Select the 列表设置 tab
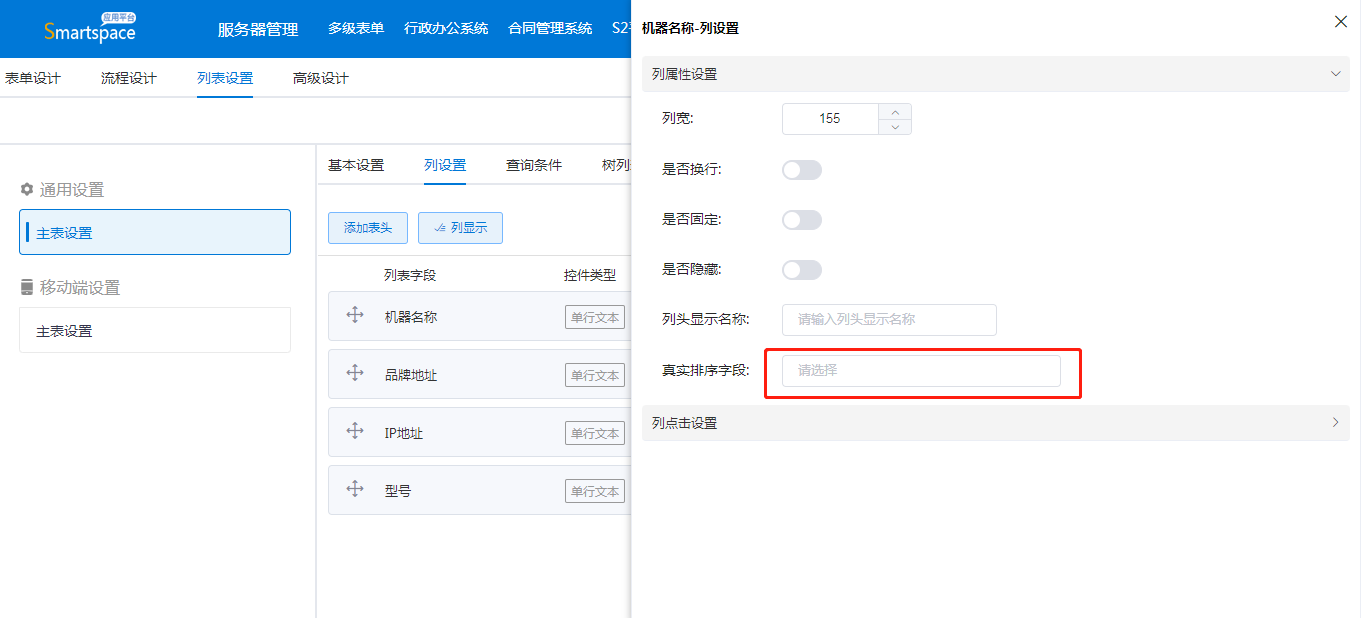 click(225, 78)
